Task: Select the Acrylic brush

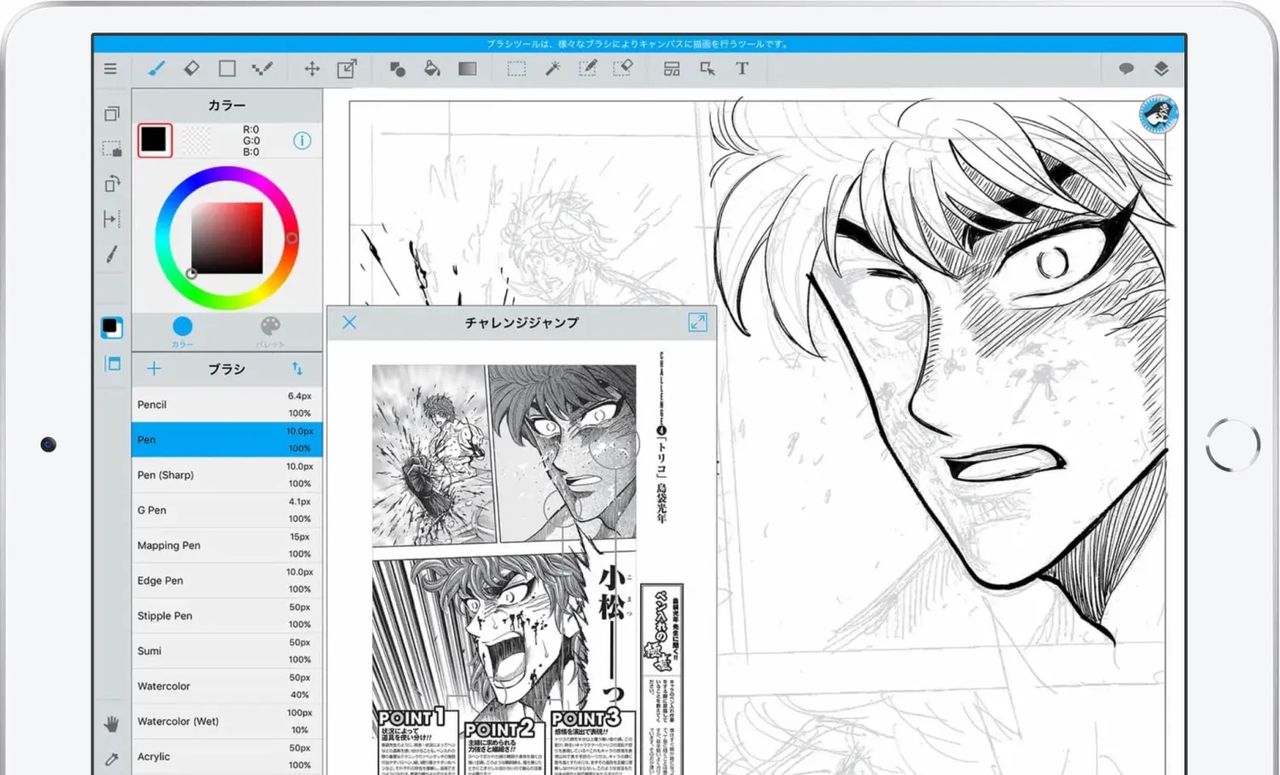Action: point(227,756)
